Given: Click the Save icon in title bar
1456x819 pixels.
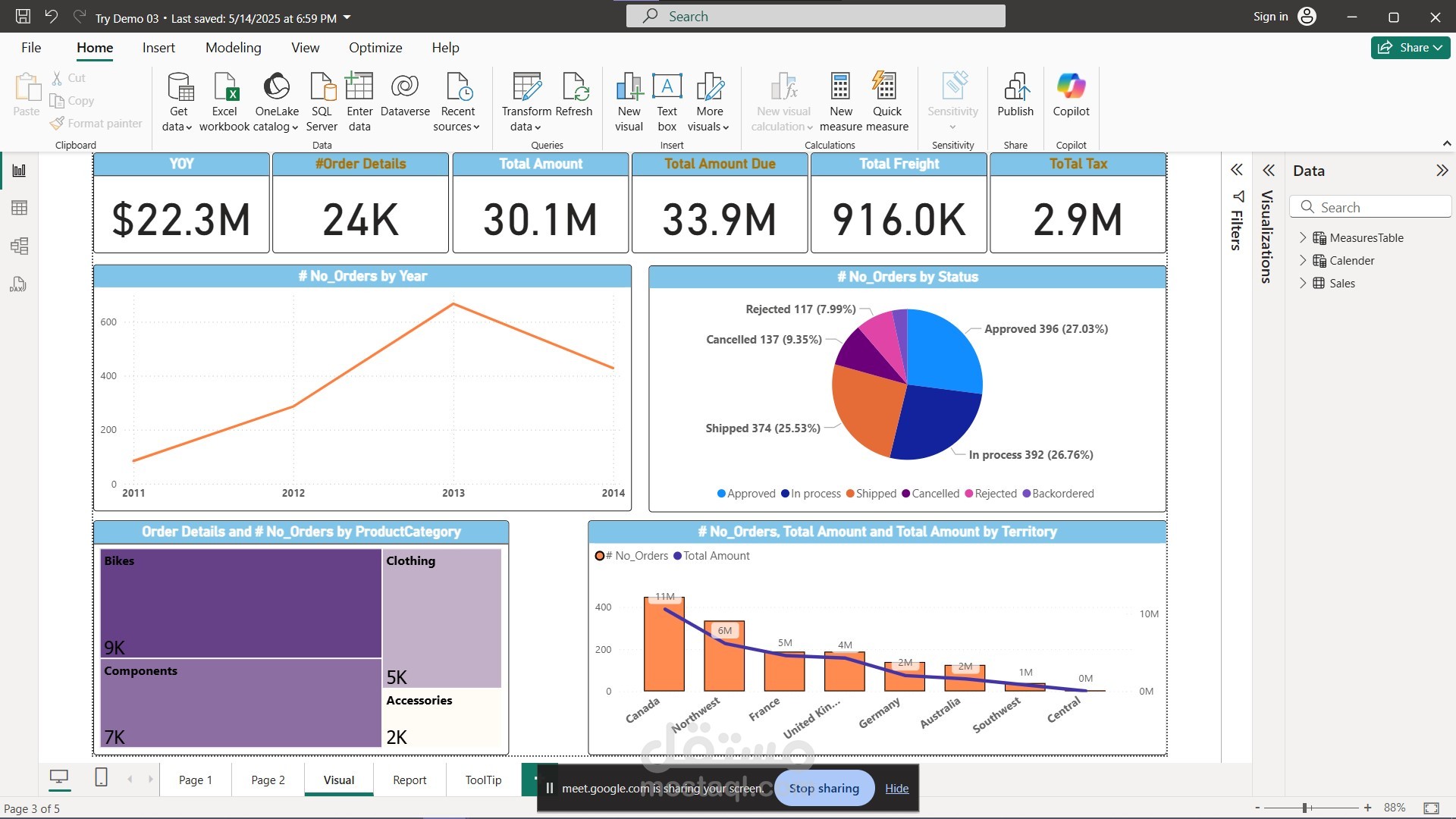Looking at the screenshot, I should pos(24,16).
